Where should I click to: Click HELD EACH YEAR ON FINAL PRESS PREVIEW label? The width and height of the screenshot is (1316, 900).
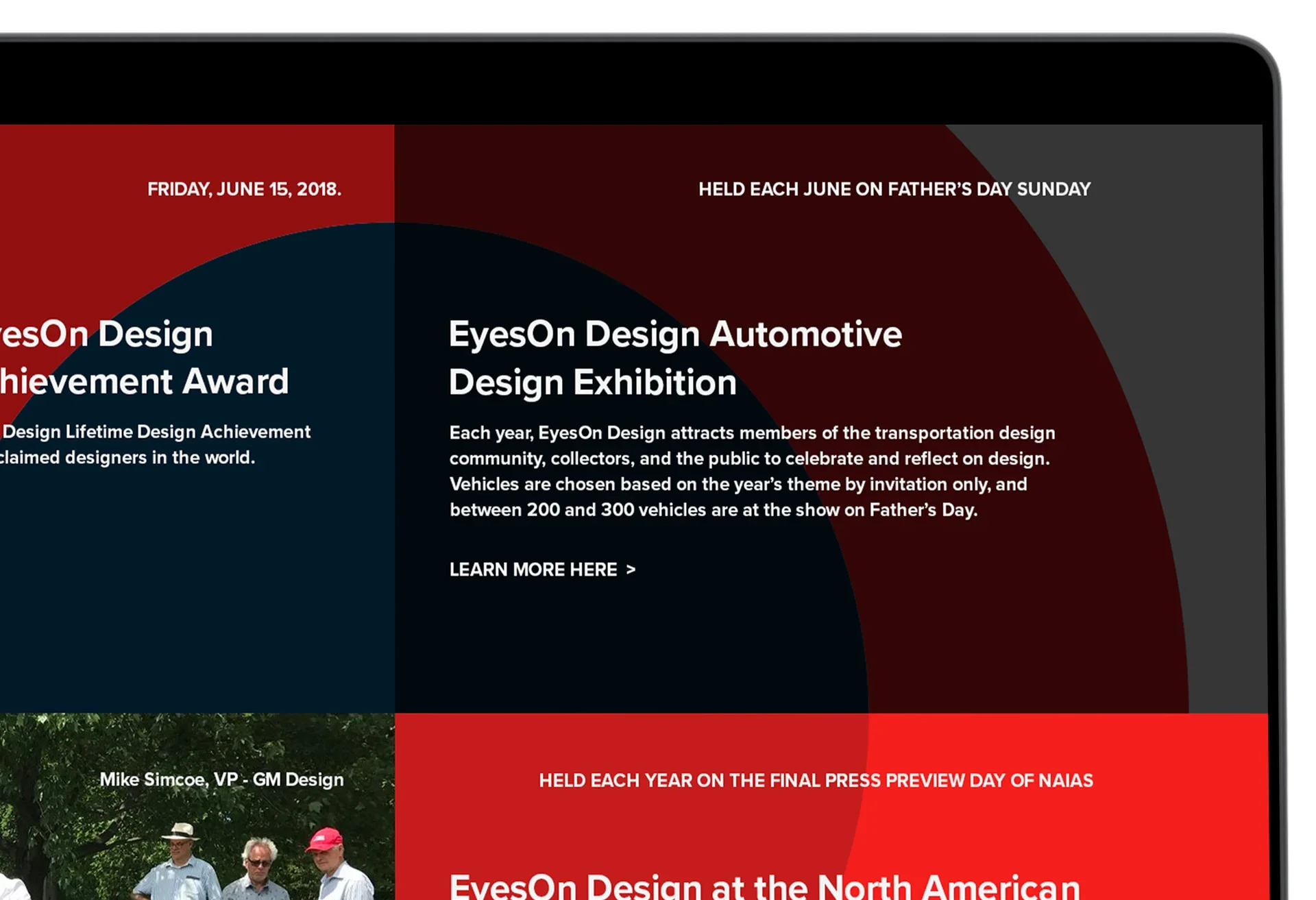point(816,781)
